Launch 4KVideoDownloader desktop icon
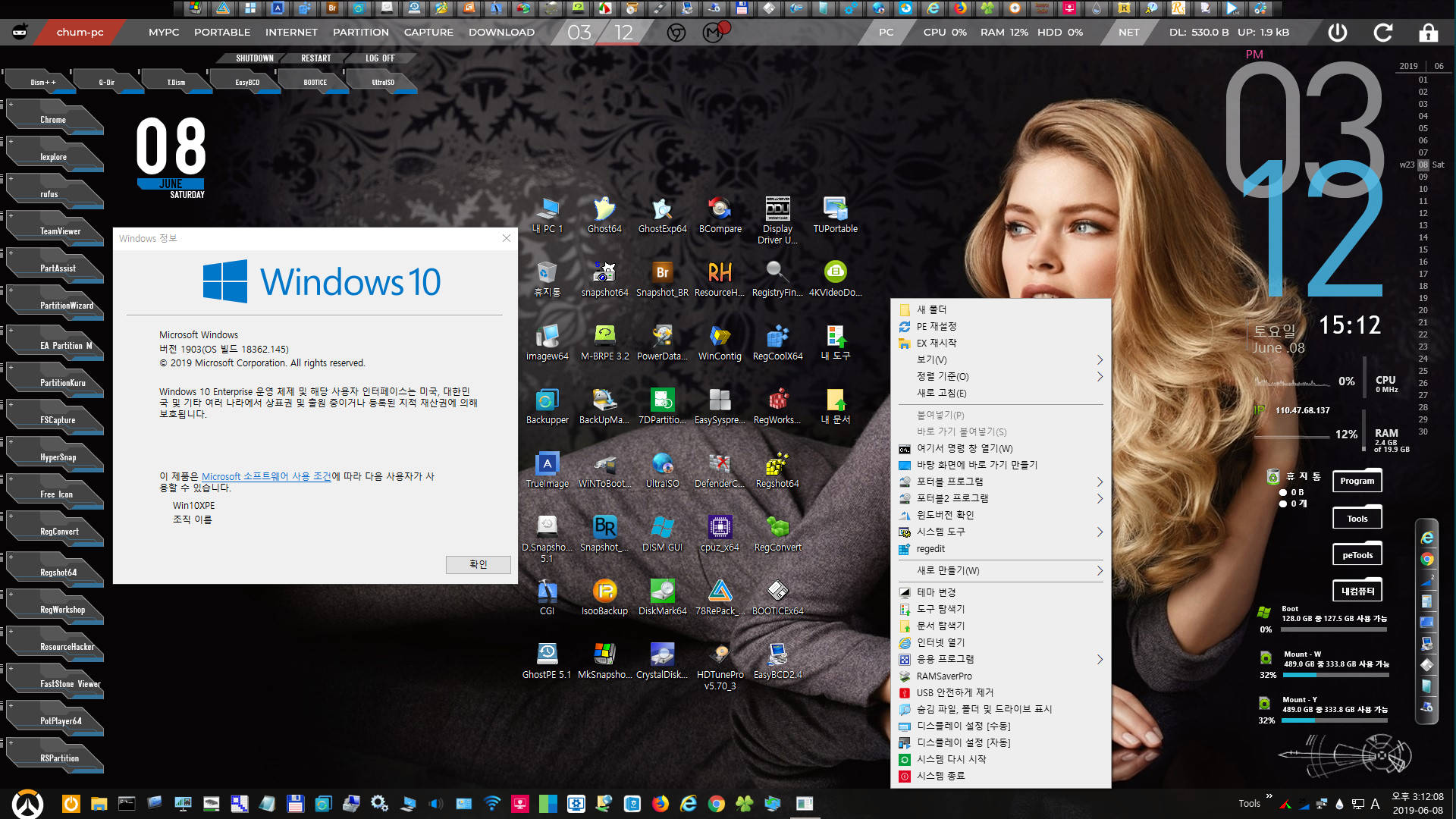The width and height of the screenshot is (1456, 819). [x=835, y=279]
